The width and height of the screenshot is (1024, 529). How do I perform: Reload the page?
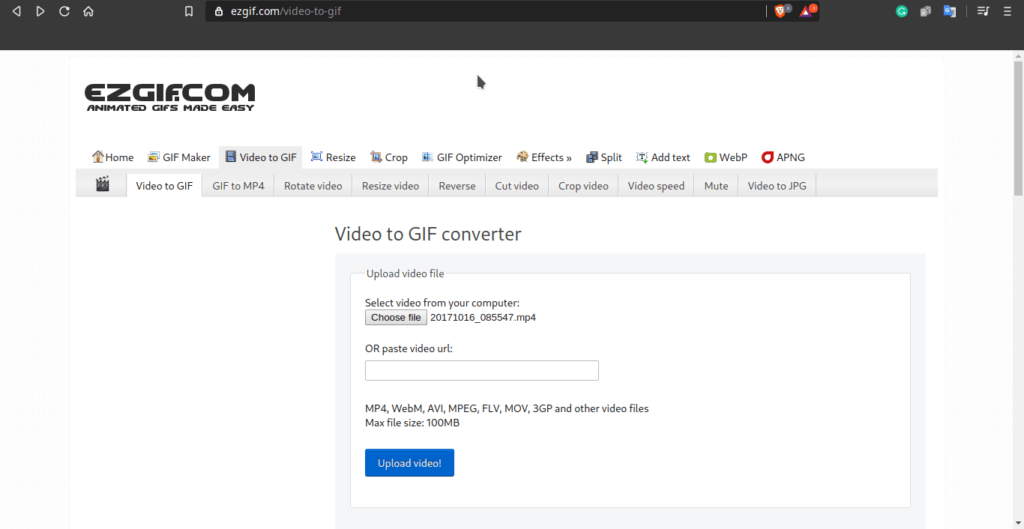(x=64, y=11)
